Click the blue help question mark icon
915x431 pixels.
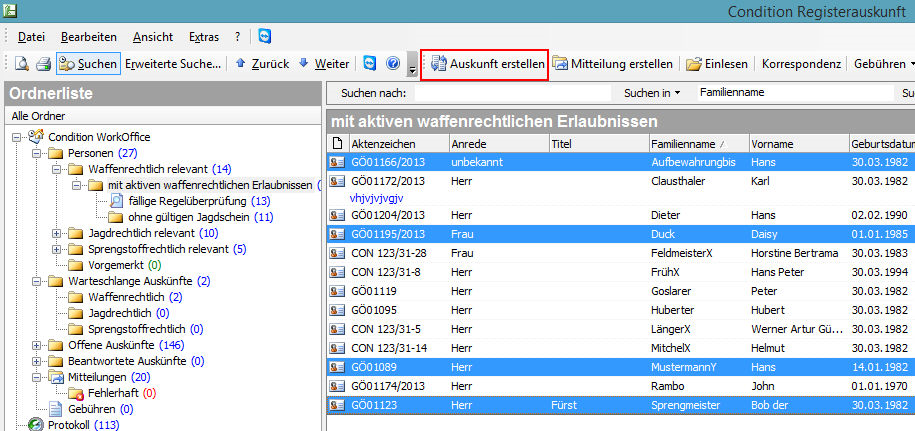click(393, 64)
